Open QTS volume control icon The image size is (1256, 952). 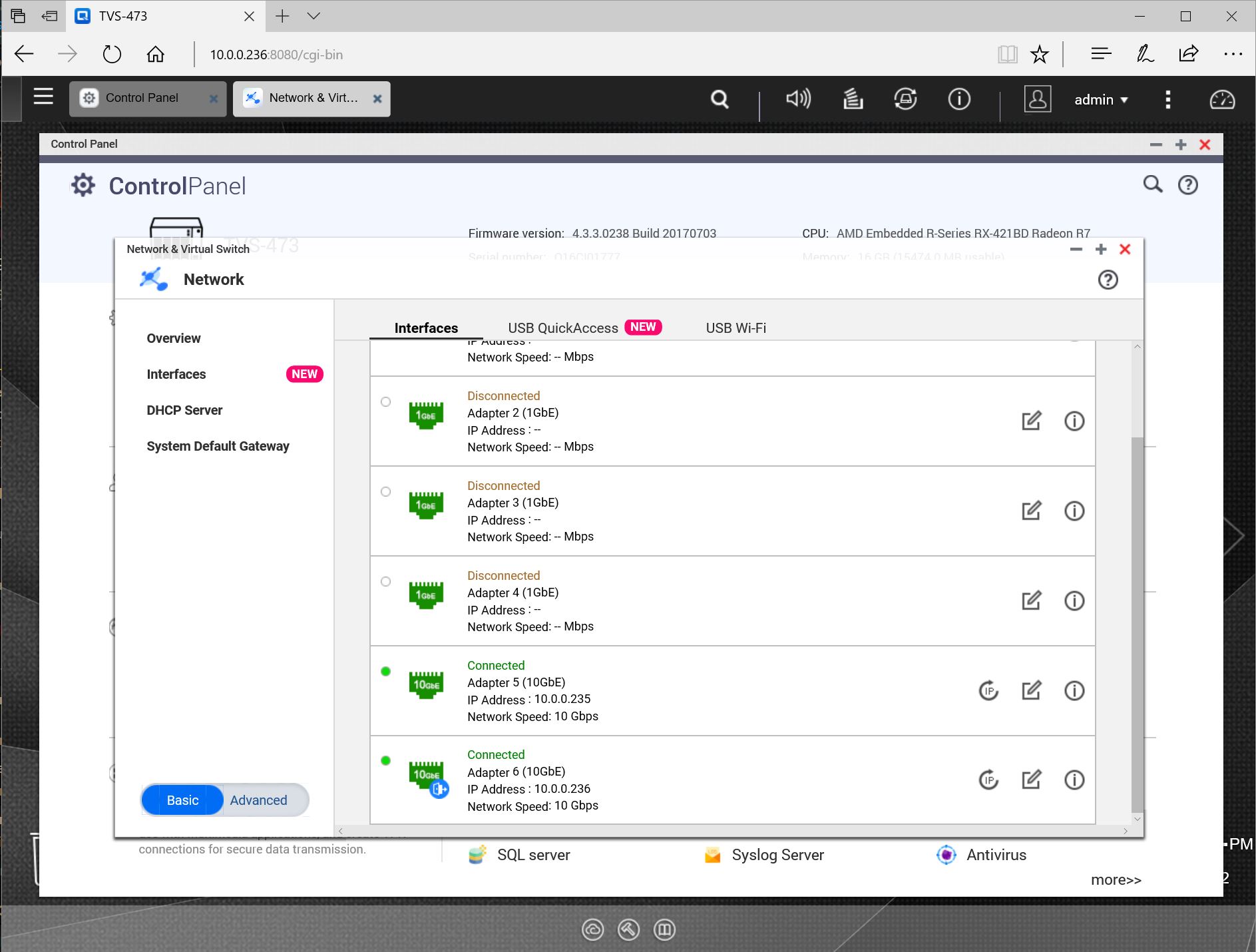coord(798,99)
